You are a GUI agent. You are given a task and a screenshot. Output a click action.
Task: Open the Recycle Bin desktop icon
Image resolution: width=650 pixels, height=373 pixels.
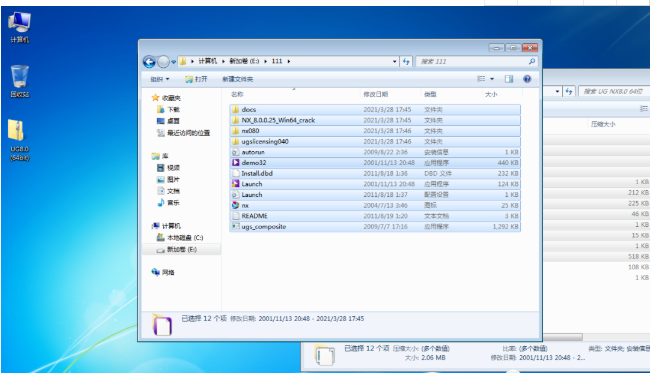19,81
